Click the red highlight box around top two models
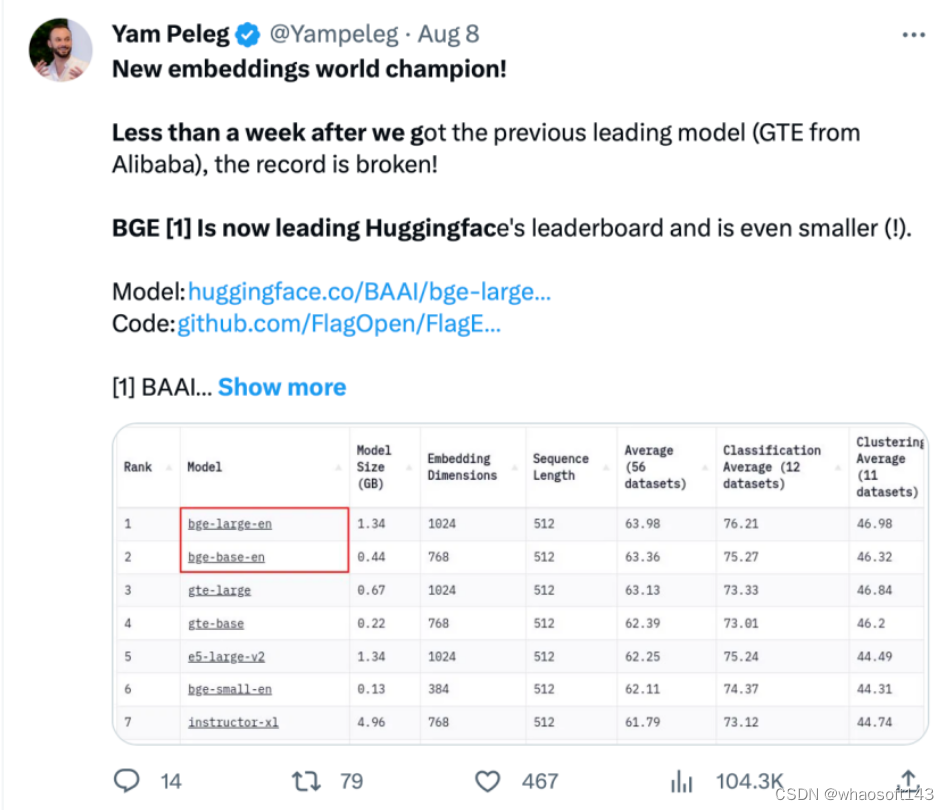949x810 pixels. point(264,540)
